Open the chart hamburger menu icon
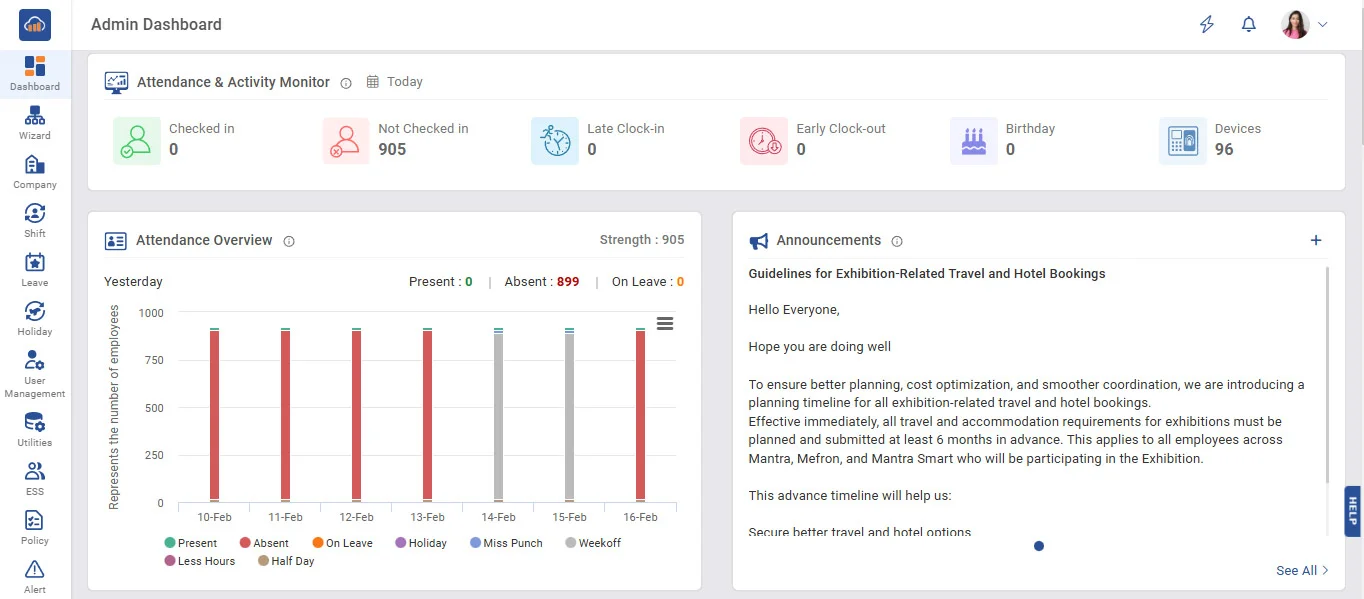The width and height of the screenshot is (1364, 599). pyautogui.click(x=664, y=323)
